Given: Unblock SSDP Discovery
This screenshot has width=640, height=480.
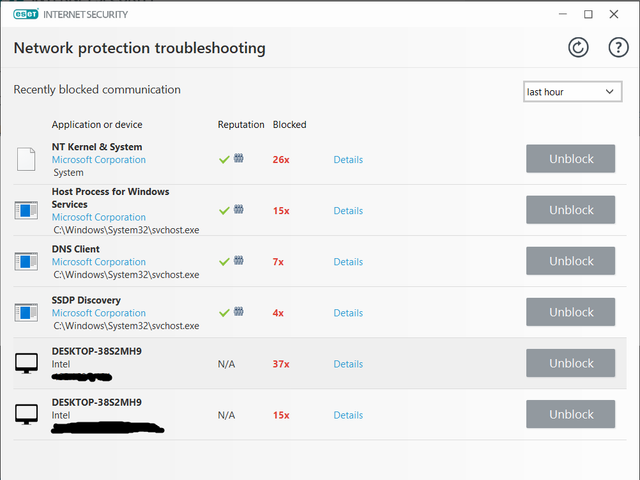Looking at the screenshot, I should (571, 312).
